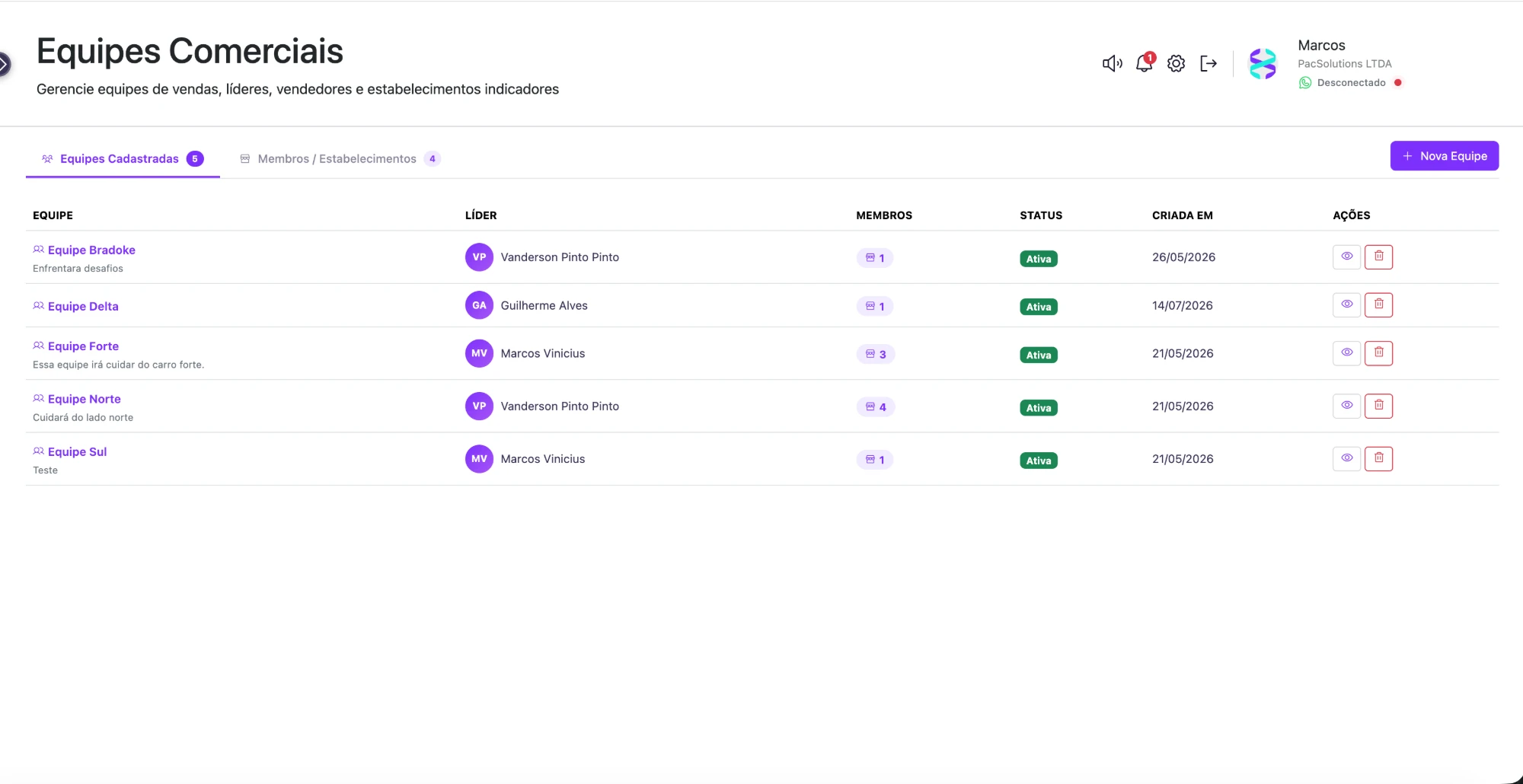Image resolution: width=1523 pixels, height=784 pixels.
Task: Click the CRIADA EM column header
Action: point(1183,215)
